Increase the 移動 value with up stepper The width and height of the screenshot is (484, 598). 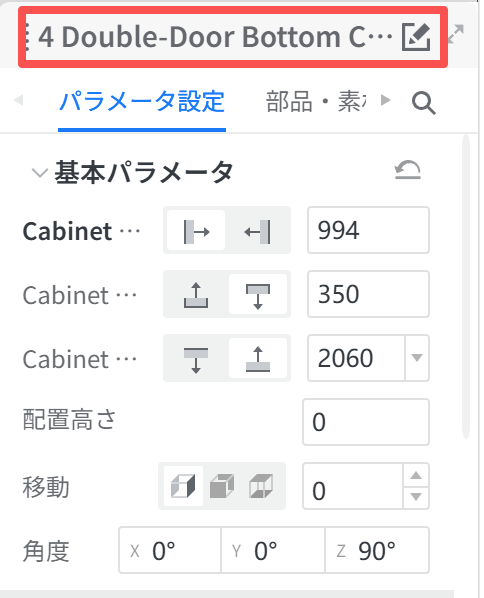(416, 475)
